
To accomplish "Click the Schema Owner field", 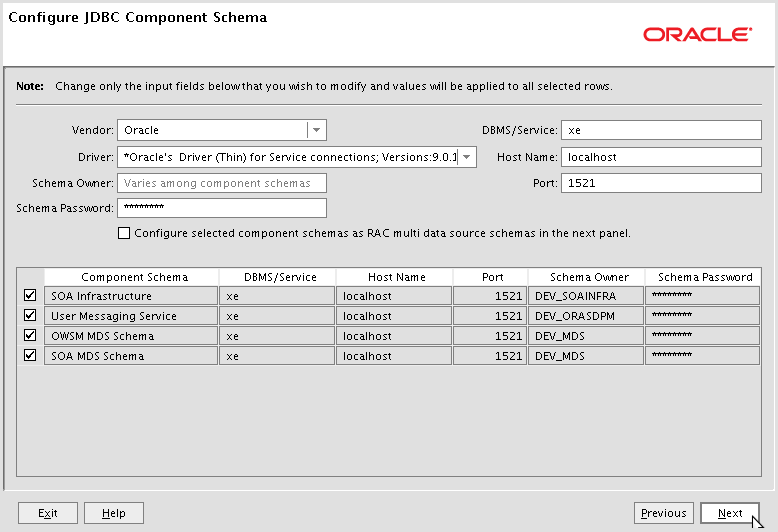I will pyautogui.click(x=222, y=183).
